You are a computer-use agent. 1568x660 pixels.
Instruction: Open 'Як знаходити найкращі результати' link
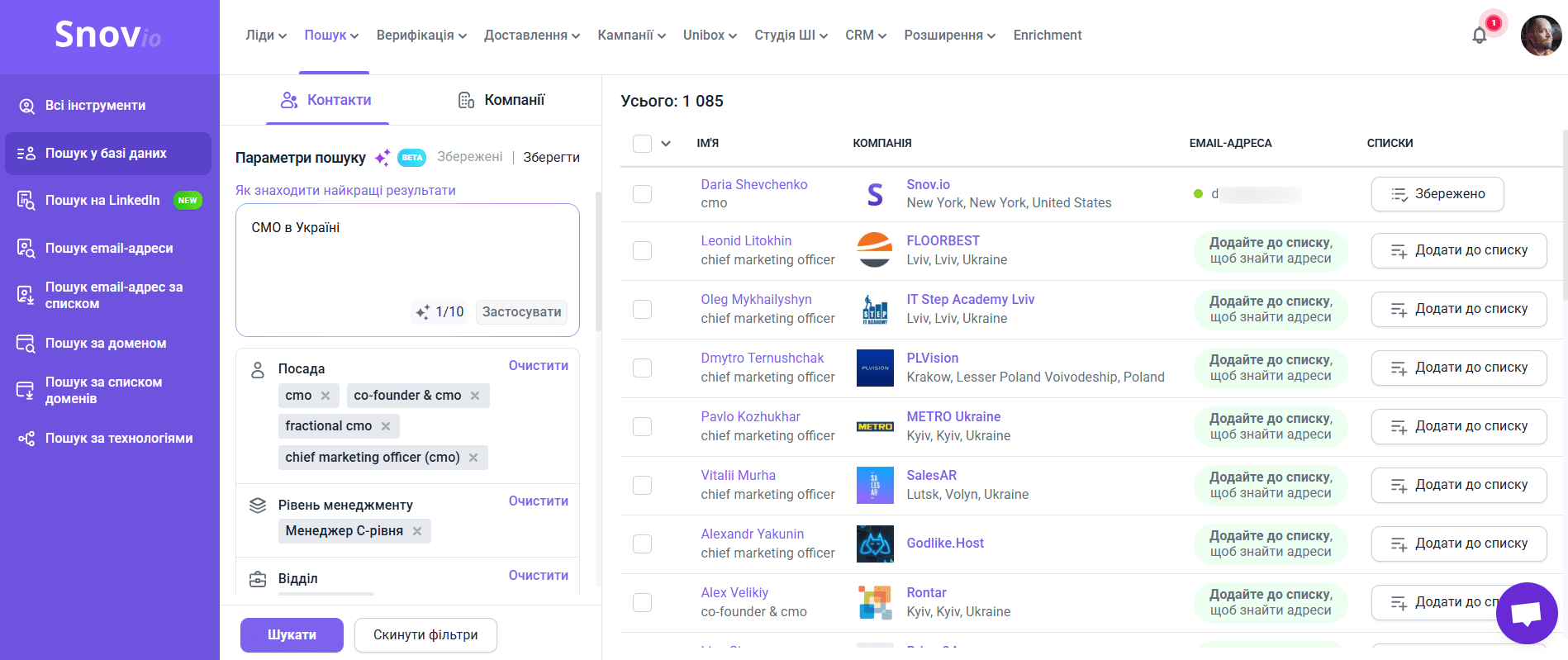[345, 191]
